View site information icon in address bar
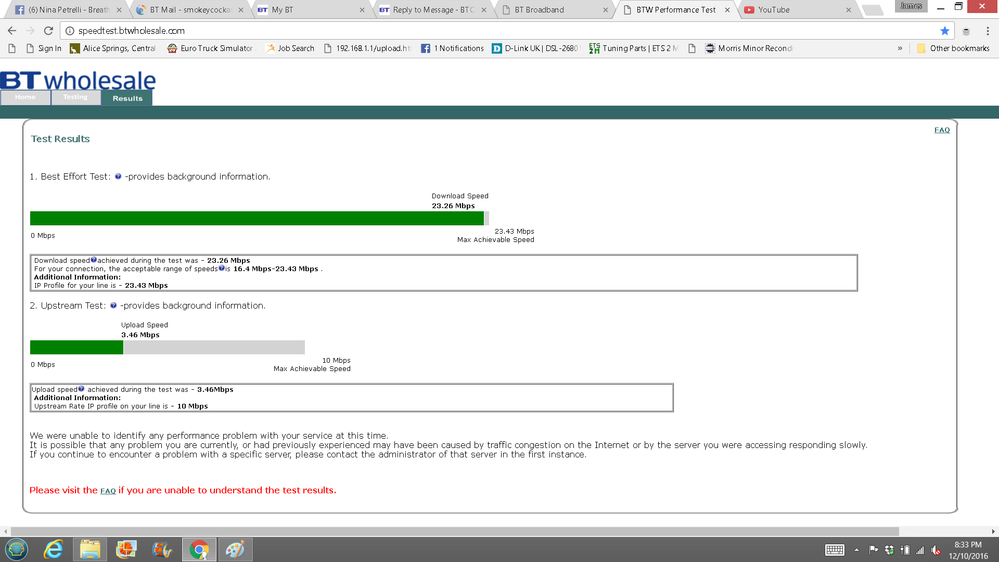 point(70,31)
